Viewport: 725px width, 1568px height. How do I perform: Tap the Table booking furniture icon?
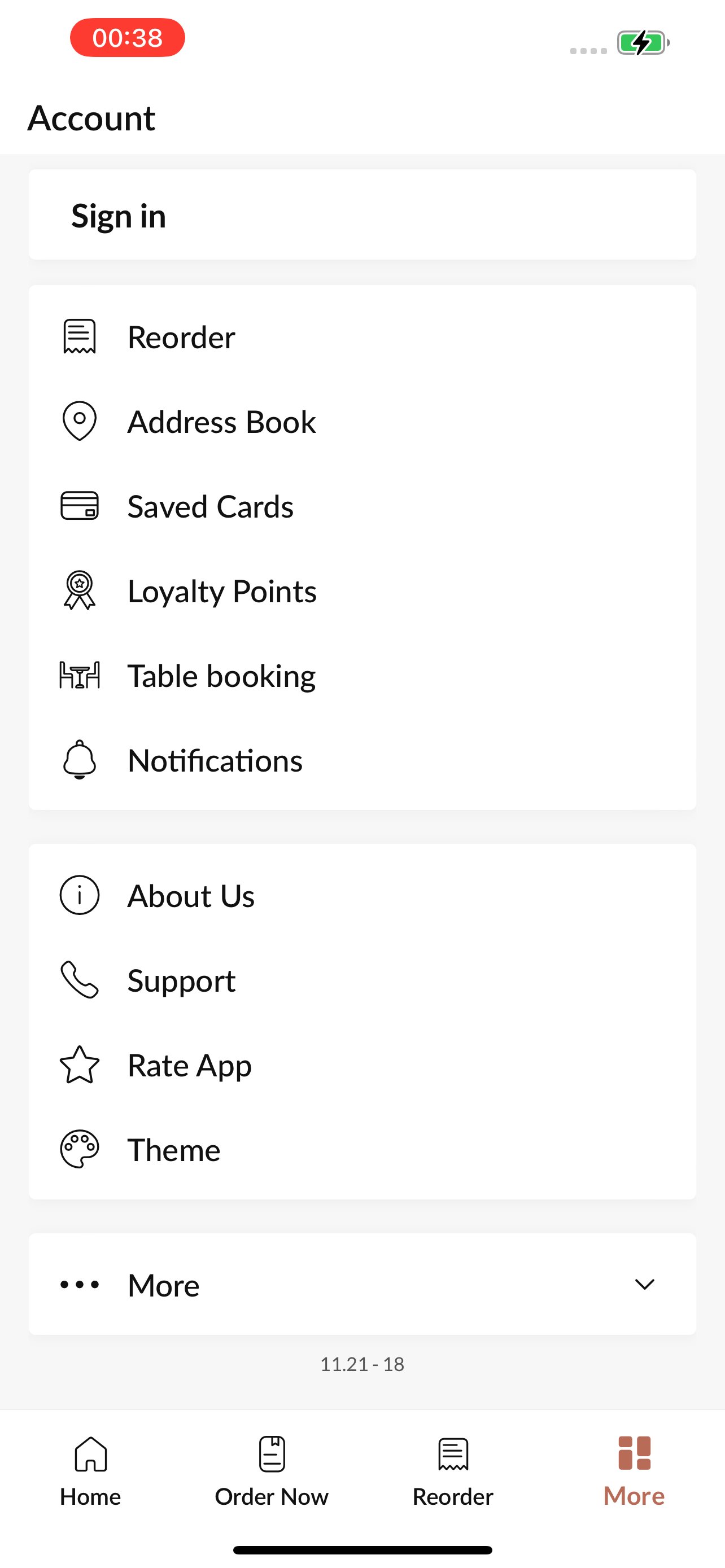point(80,675)
